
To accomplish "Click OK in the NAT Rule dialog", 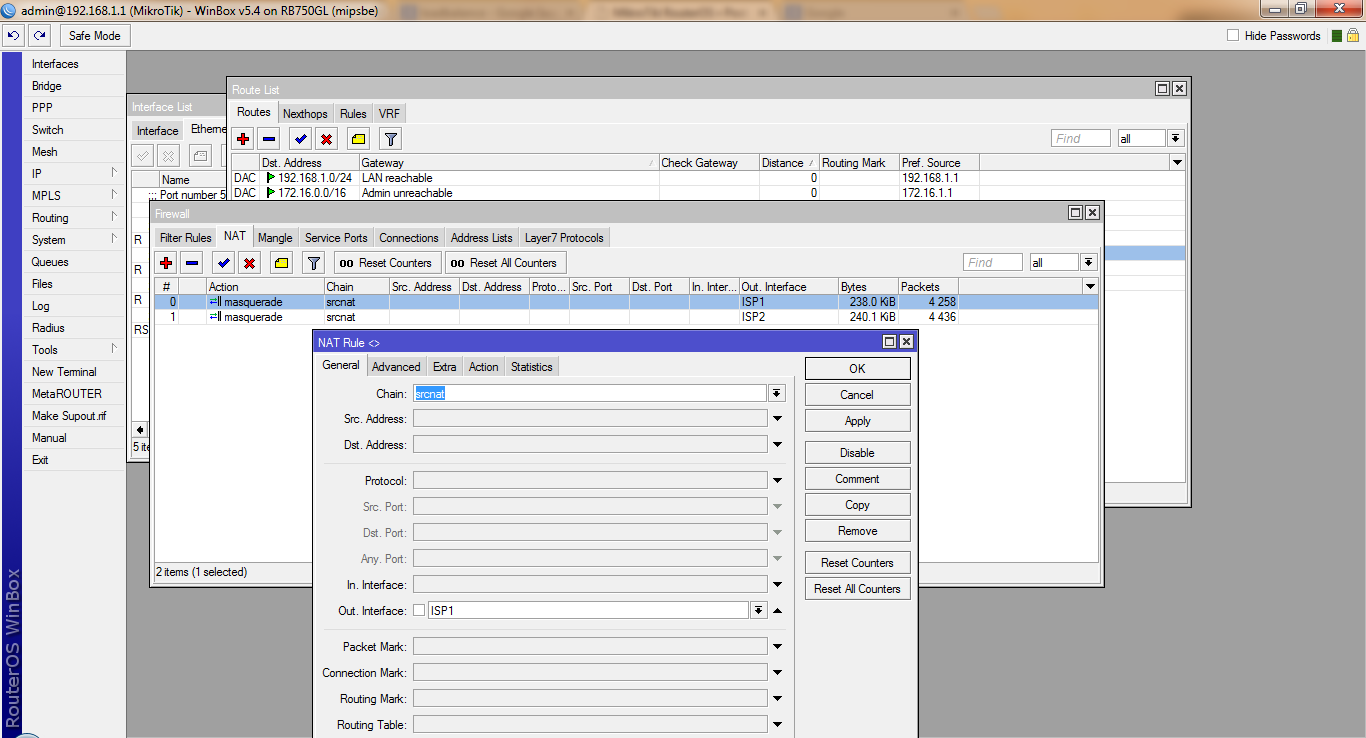I will pyautogui.click(x=857, y=369).
